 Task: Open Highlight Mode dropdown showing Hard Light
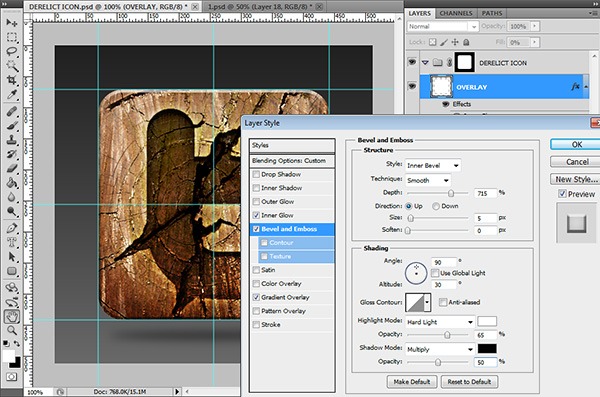click(440, 322)
